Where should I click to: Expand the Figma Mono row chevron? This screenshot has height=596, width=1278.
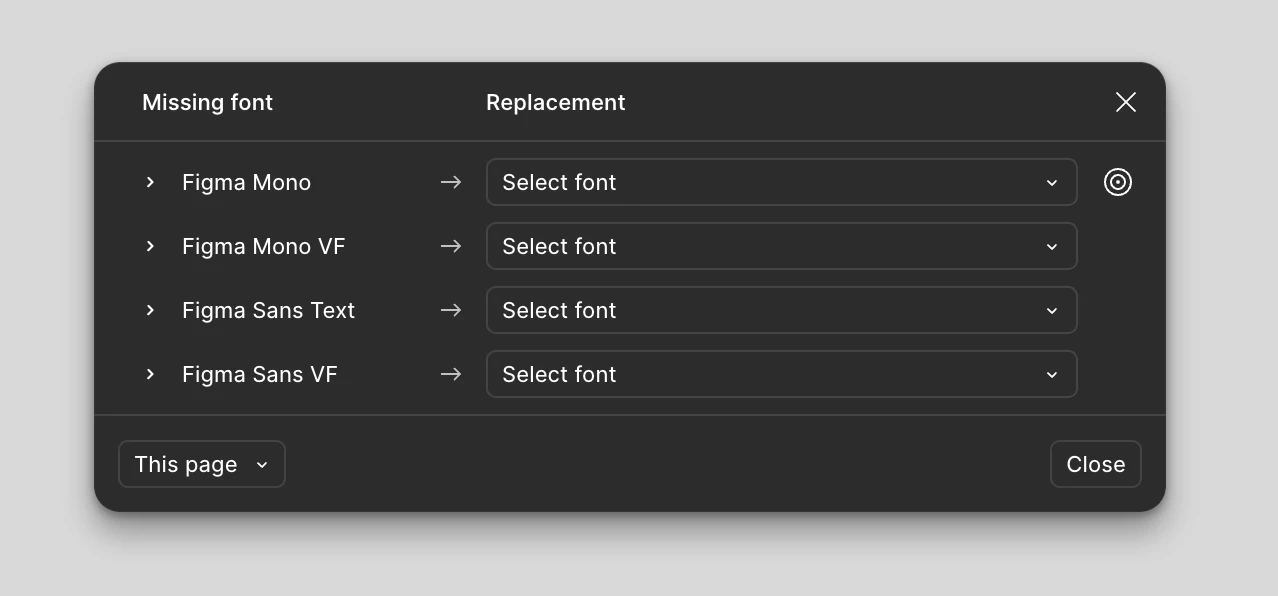[x=150, y=182]
